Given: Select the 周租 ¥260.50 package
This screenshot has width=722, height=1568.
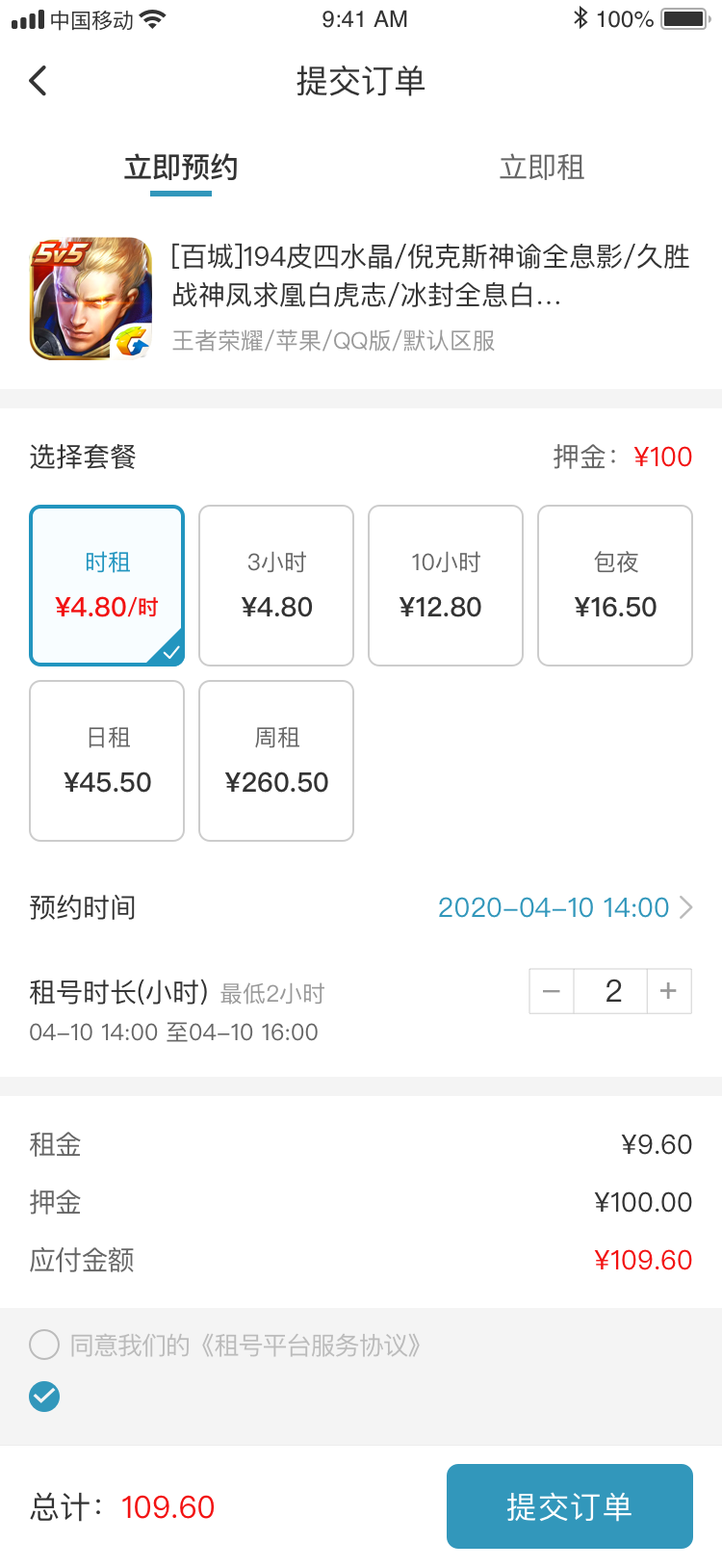Looking at the screenshot, I should click(276, 761).
